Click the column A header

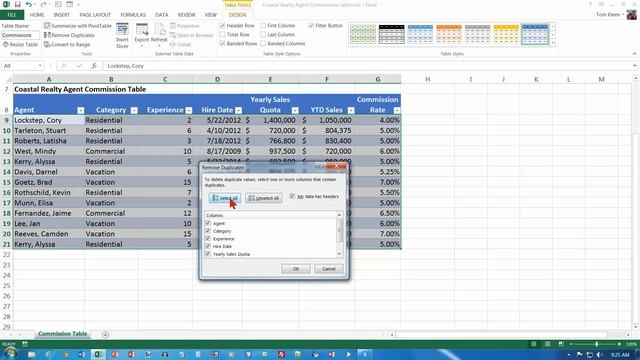tap(49, 79)
